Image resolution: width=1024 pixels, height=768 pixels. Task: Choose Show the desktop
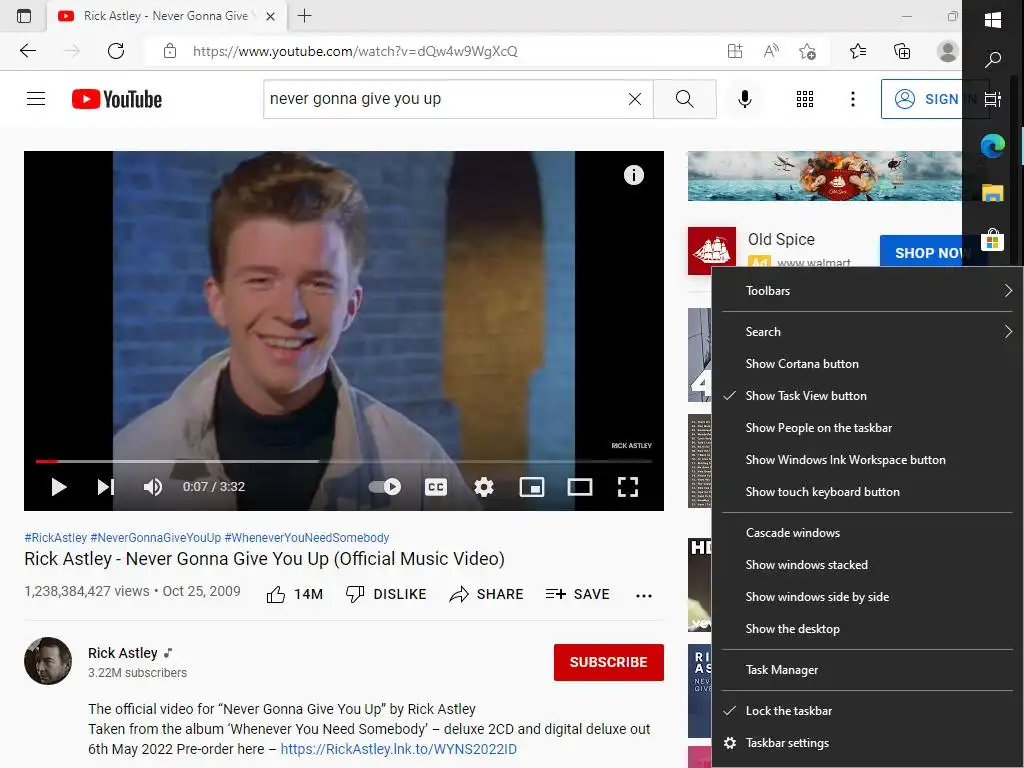coord(868,629)
